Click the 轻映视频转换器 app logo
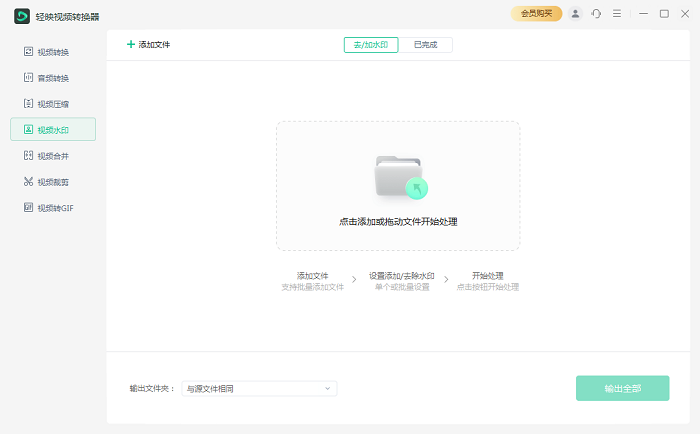Image resolution: width=700 pixels, height=434 pixels. click(21, 16)
